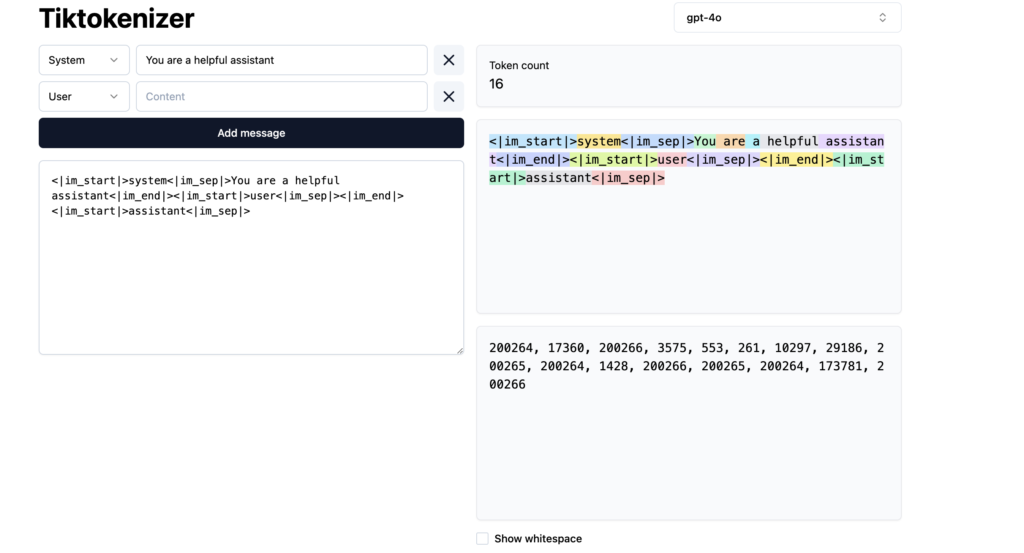Click the model selector up-down arrows icon

click(882, 18)
